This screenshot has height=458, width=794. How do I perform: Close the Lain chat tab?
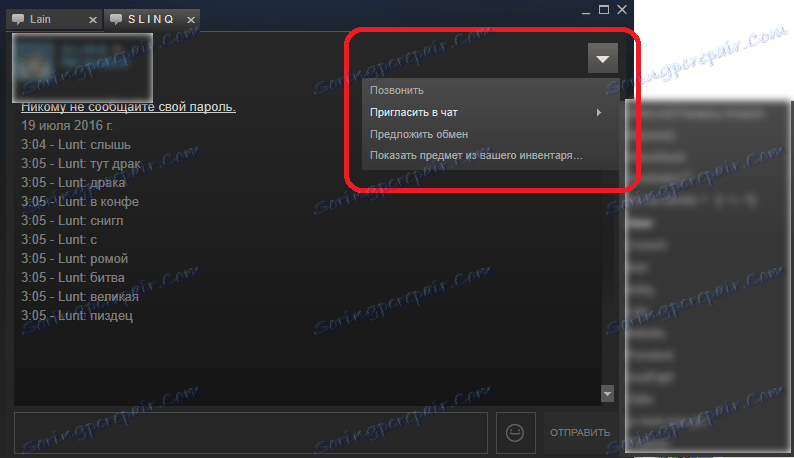coord(93,20)
